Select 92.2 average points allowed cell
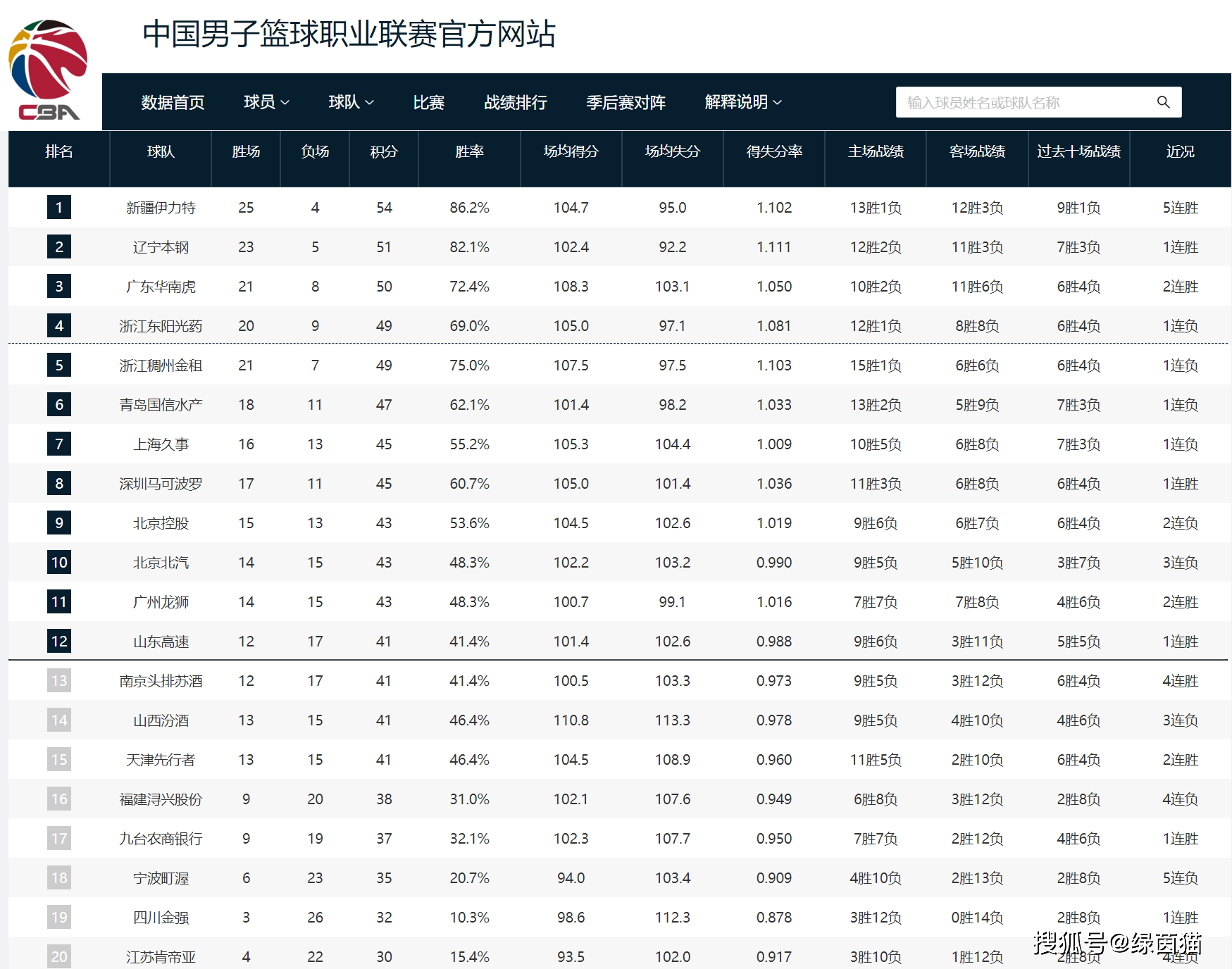The height and width of the screenshot is (969, 1232). click(x=673, y=247)
